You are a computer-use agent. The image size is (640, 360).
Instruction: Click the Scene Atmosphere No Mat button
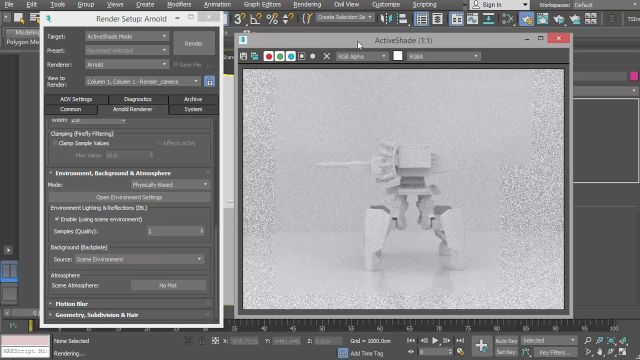coord(168,285)
